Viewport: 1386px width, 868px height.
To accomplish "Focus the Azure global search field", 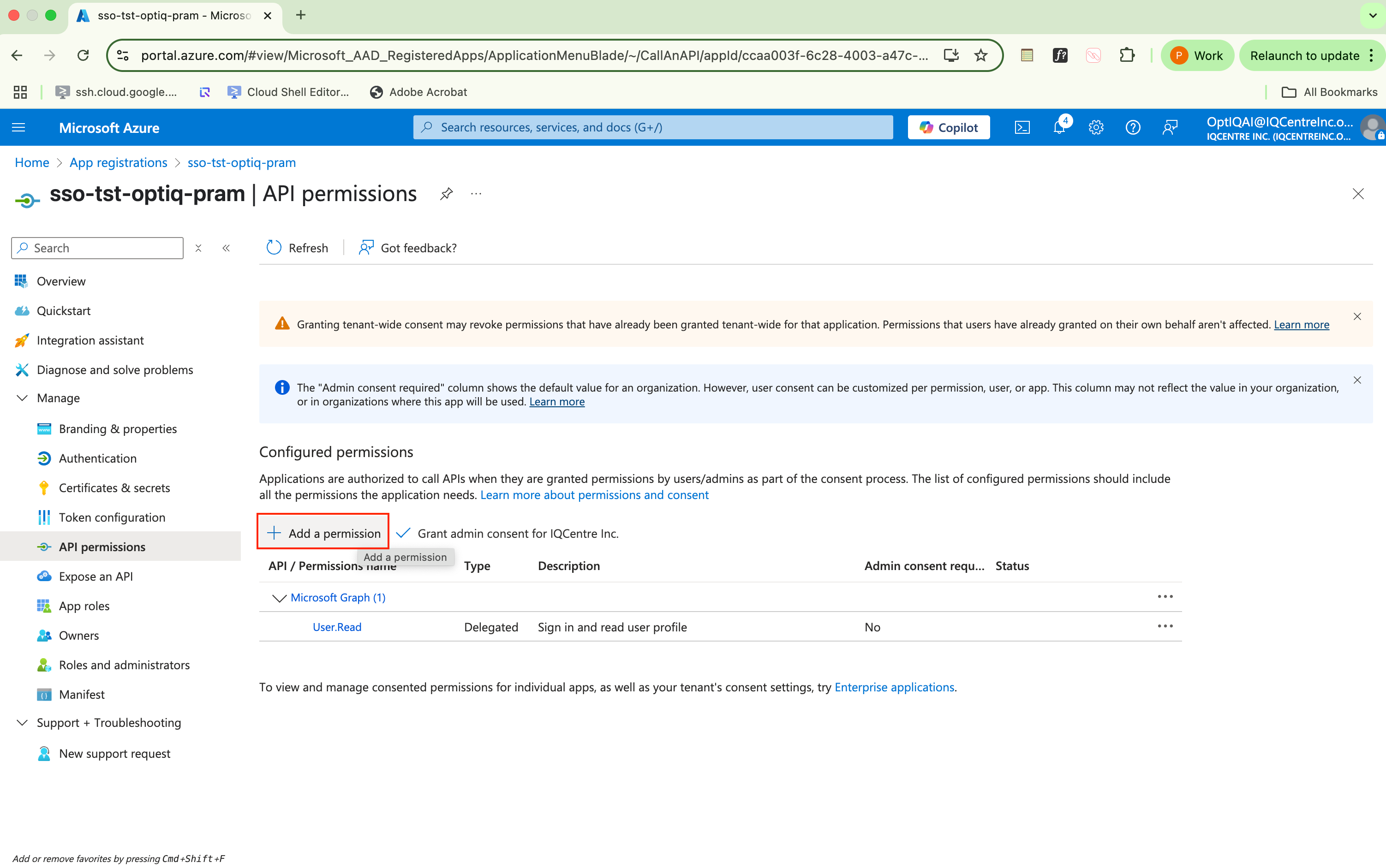I will pos(653,127).
